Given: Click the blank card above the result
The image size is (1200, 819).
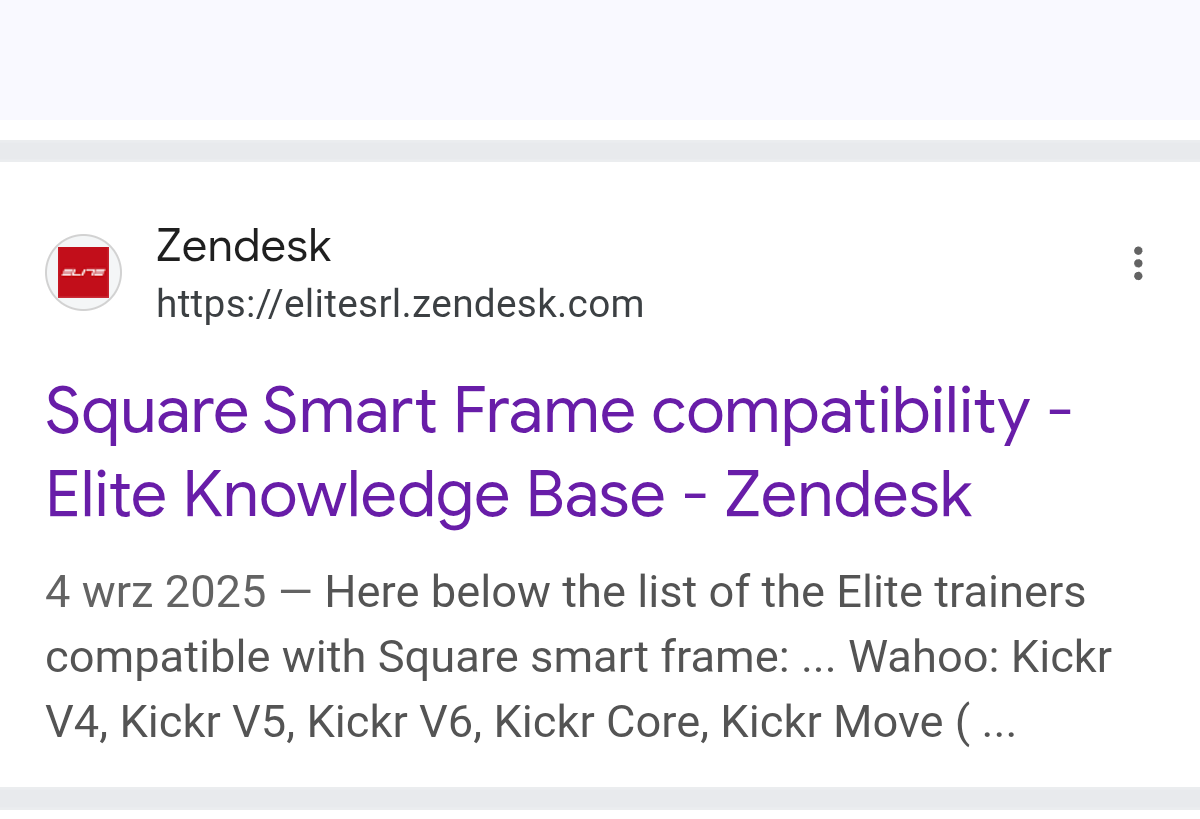Looking at the screenshot, I should 600,60.
